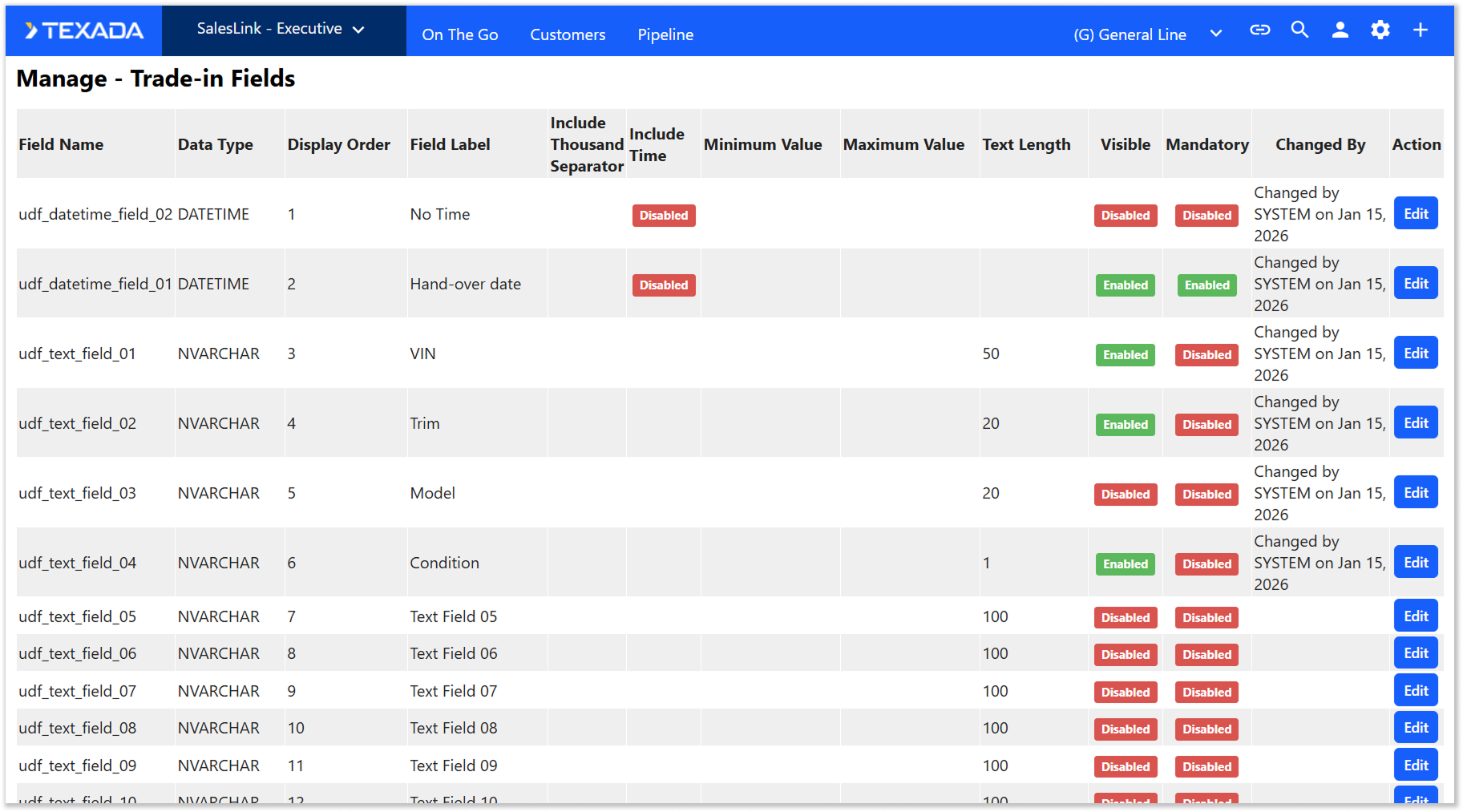
Task: Open the On The Go menu
Action: [460, 34]
